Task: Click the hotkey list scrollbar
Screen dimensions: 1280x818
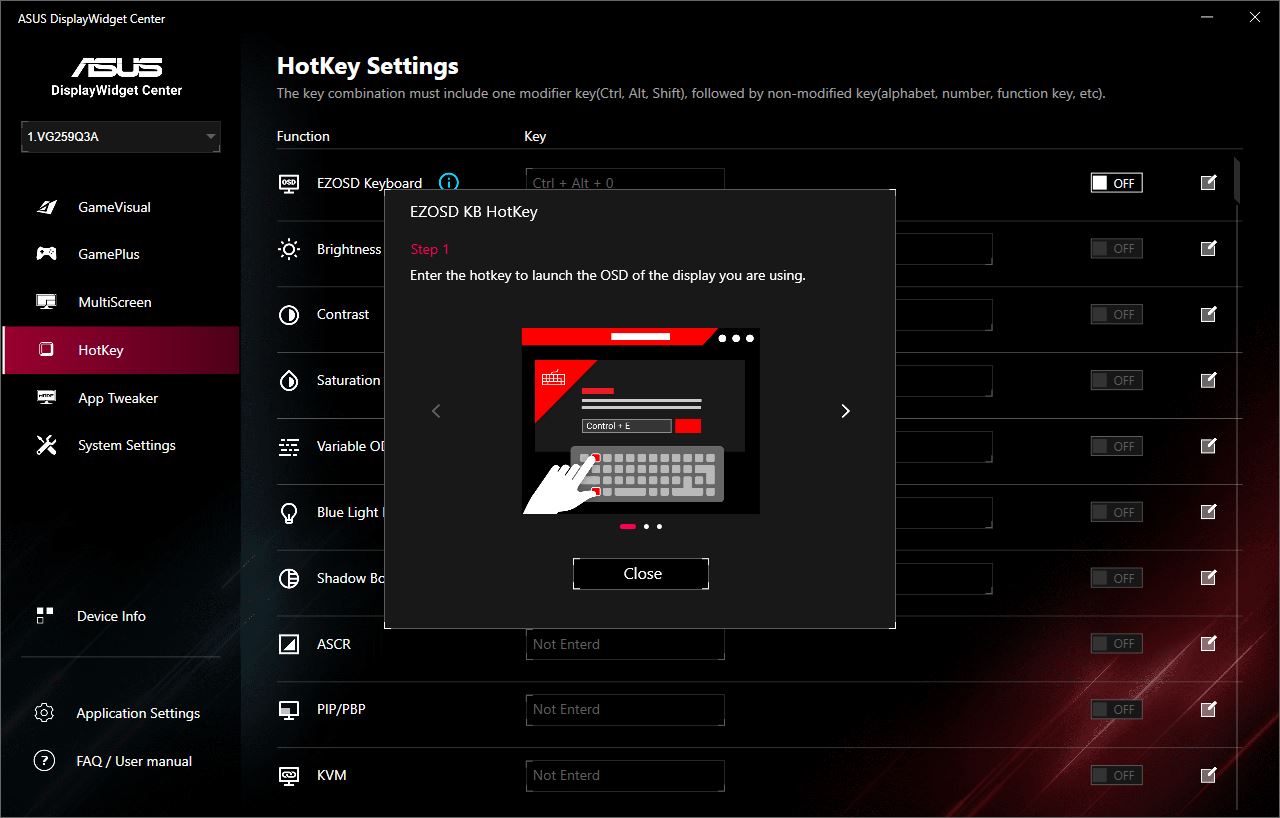Action: pos(1237,181)
